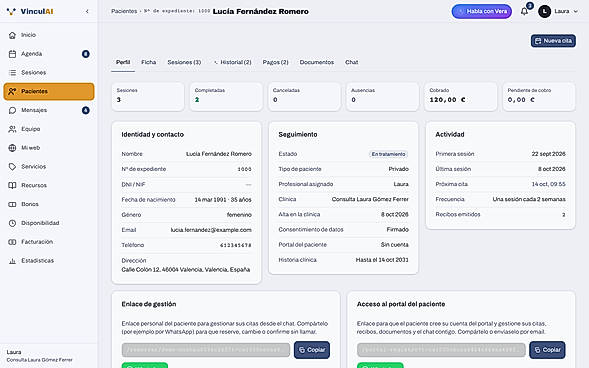Click the Agenda badge counter

86,54
